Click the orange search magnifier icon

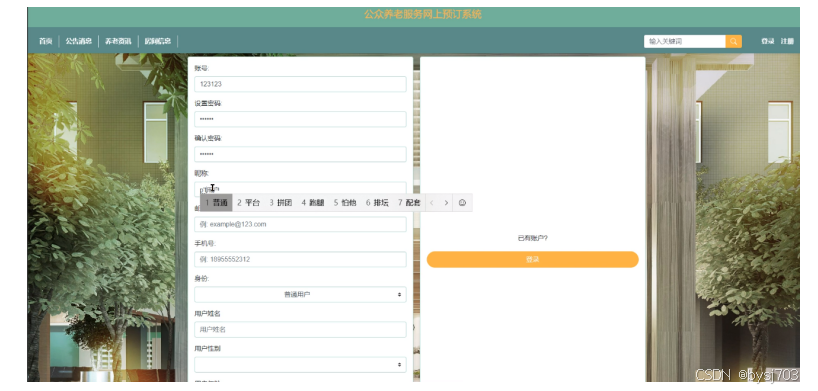click(x=733, y=41)
